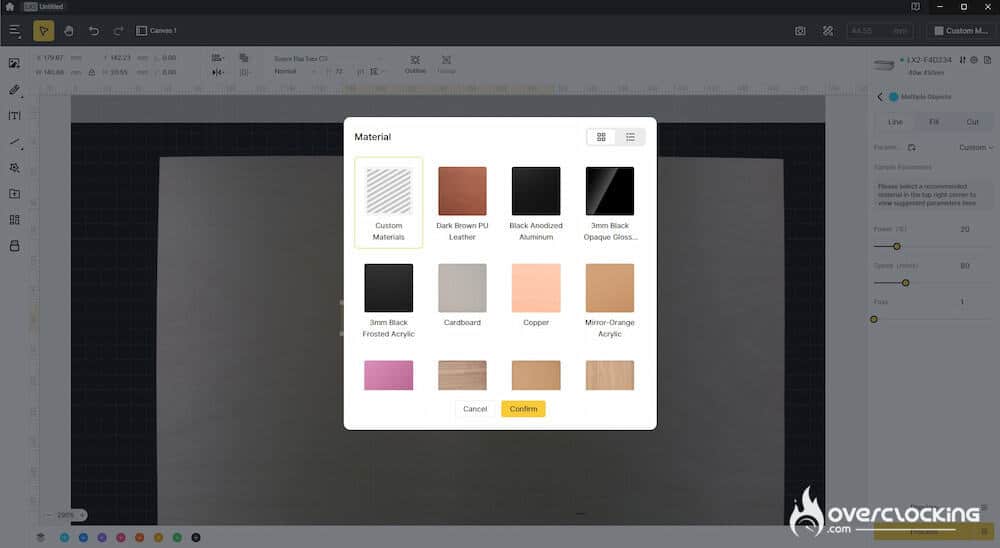
Task: Go to the Home screen icon
Action: (10, 7)
